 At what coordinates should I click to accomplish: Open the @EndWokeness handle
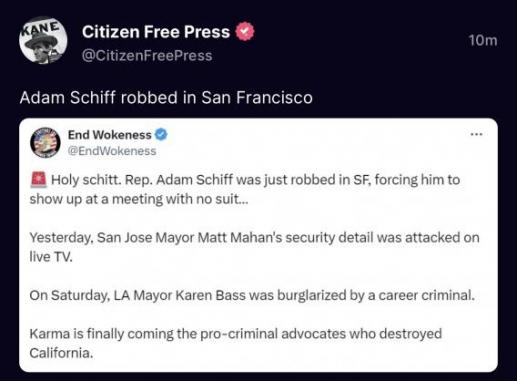[x=112, y=151]
